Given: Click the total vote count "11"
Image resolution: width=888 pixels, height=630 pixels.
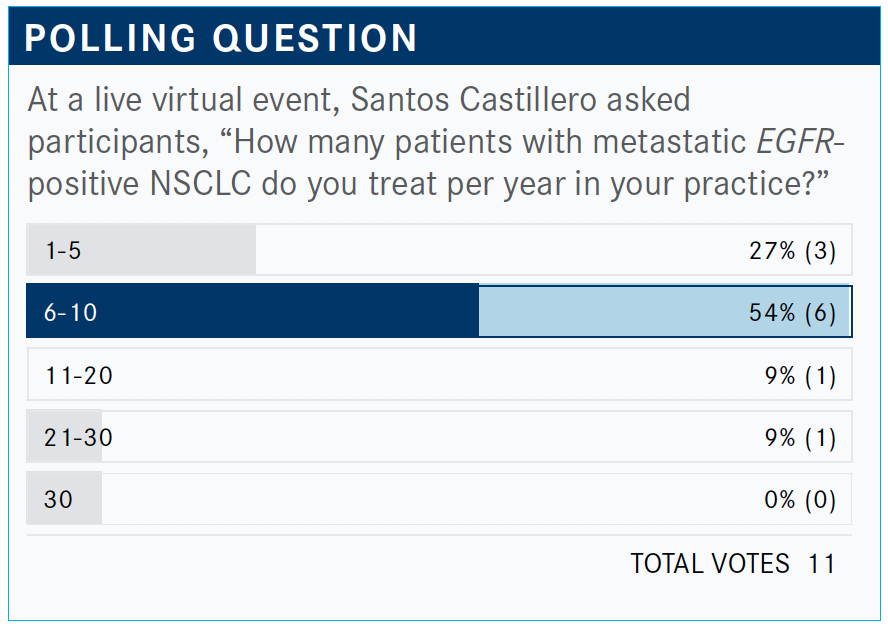Looking at the screenshot, I should (821, 563).
